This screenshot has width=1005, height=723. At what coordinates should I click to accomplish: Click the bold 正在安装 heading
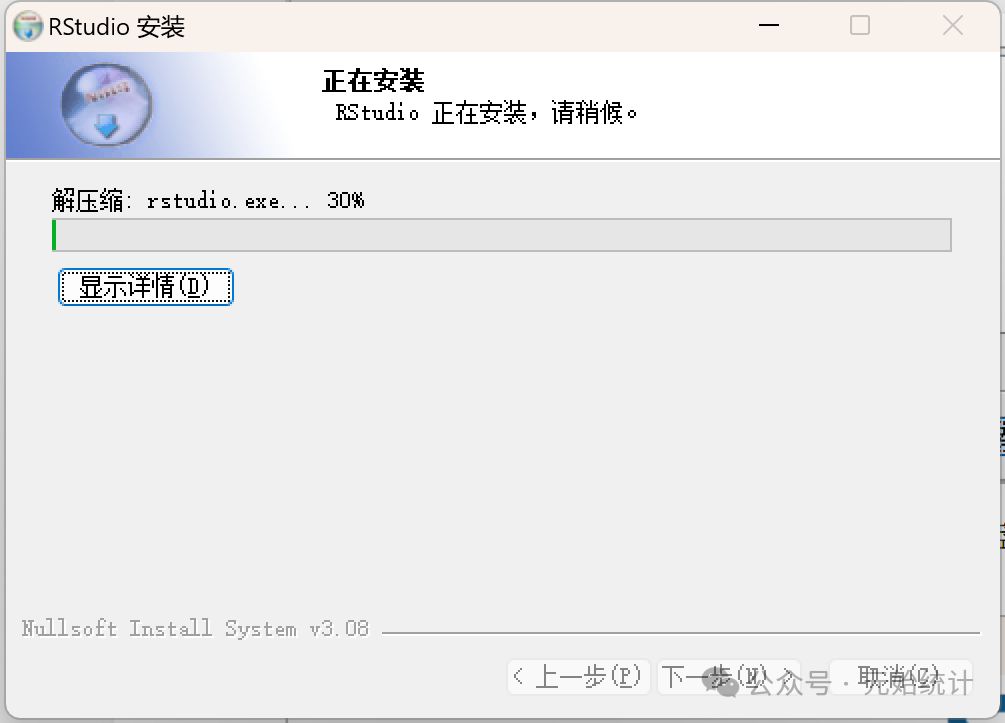[373, 81]
